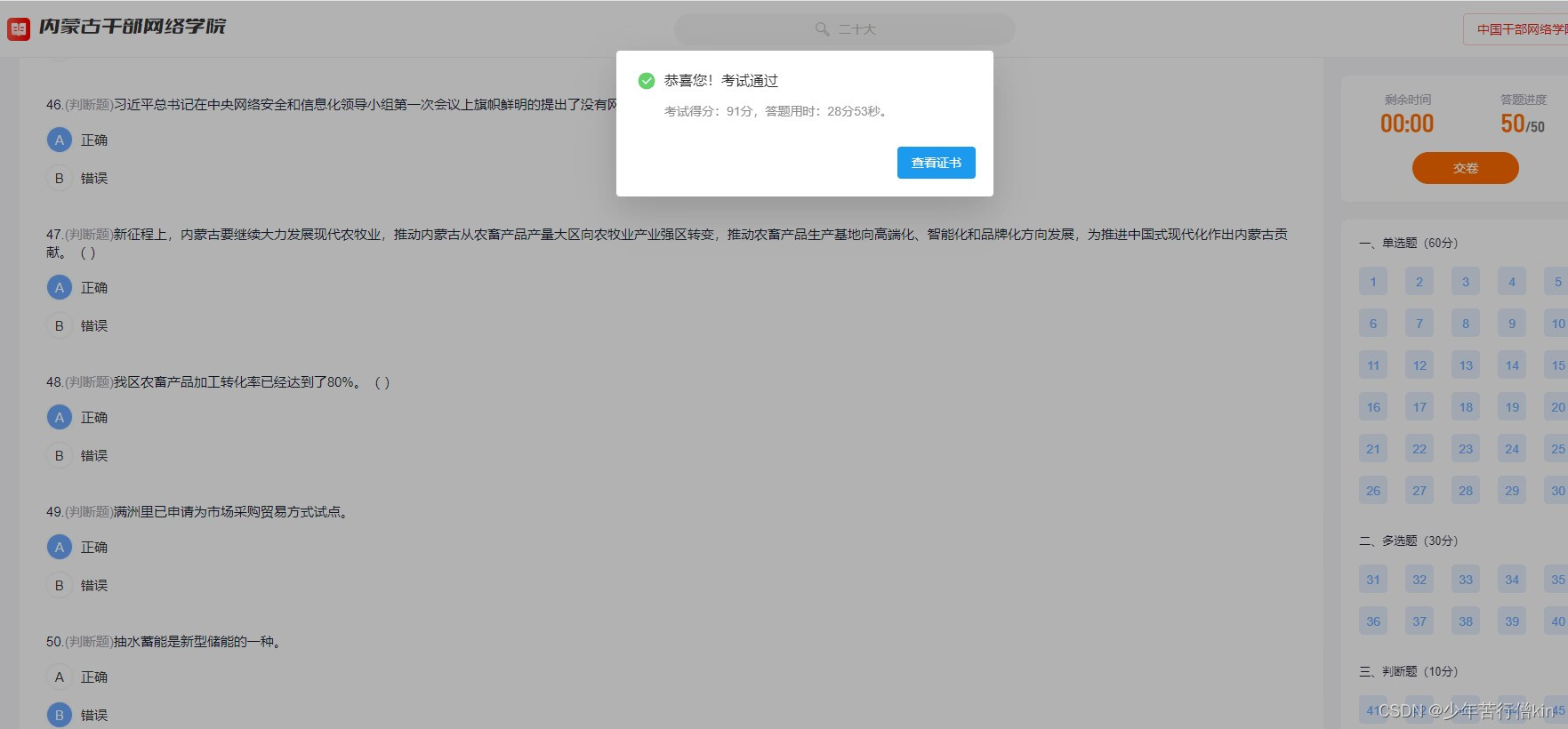Jump to question 23 in answer sheet
This screenshot has width=1568, height=729.
(x=1466, y=449)
